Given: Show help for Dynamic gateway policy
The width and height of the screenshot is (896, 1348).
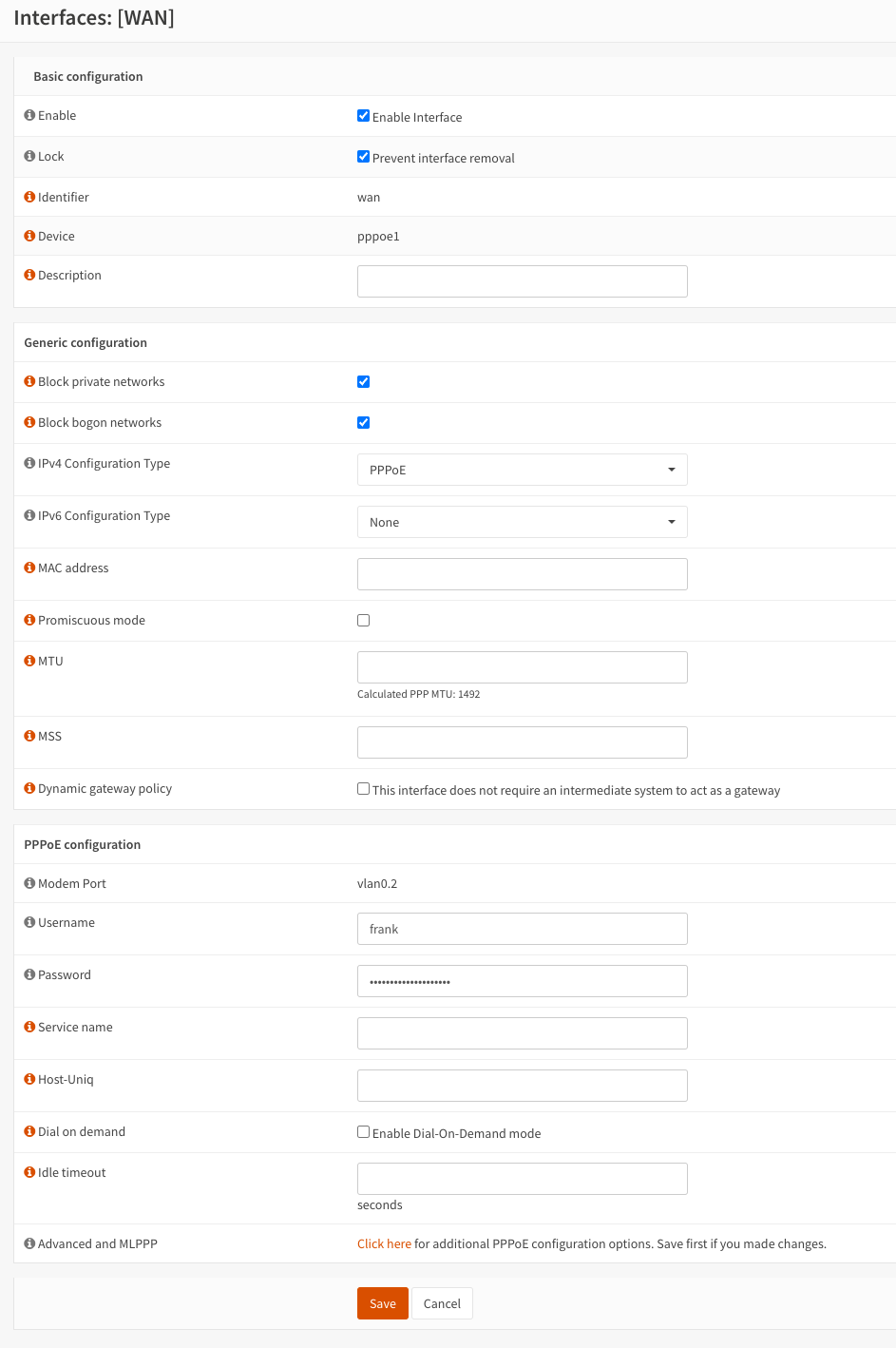Looking at the screenshot, I should coord(29,788).
